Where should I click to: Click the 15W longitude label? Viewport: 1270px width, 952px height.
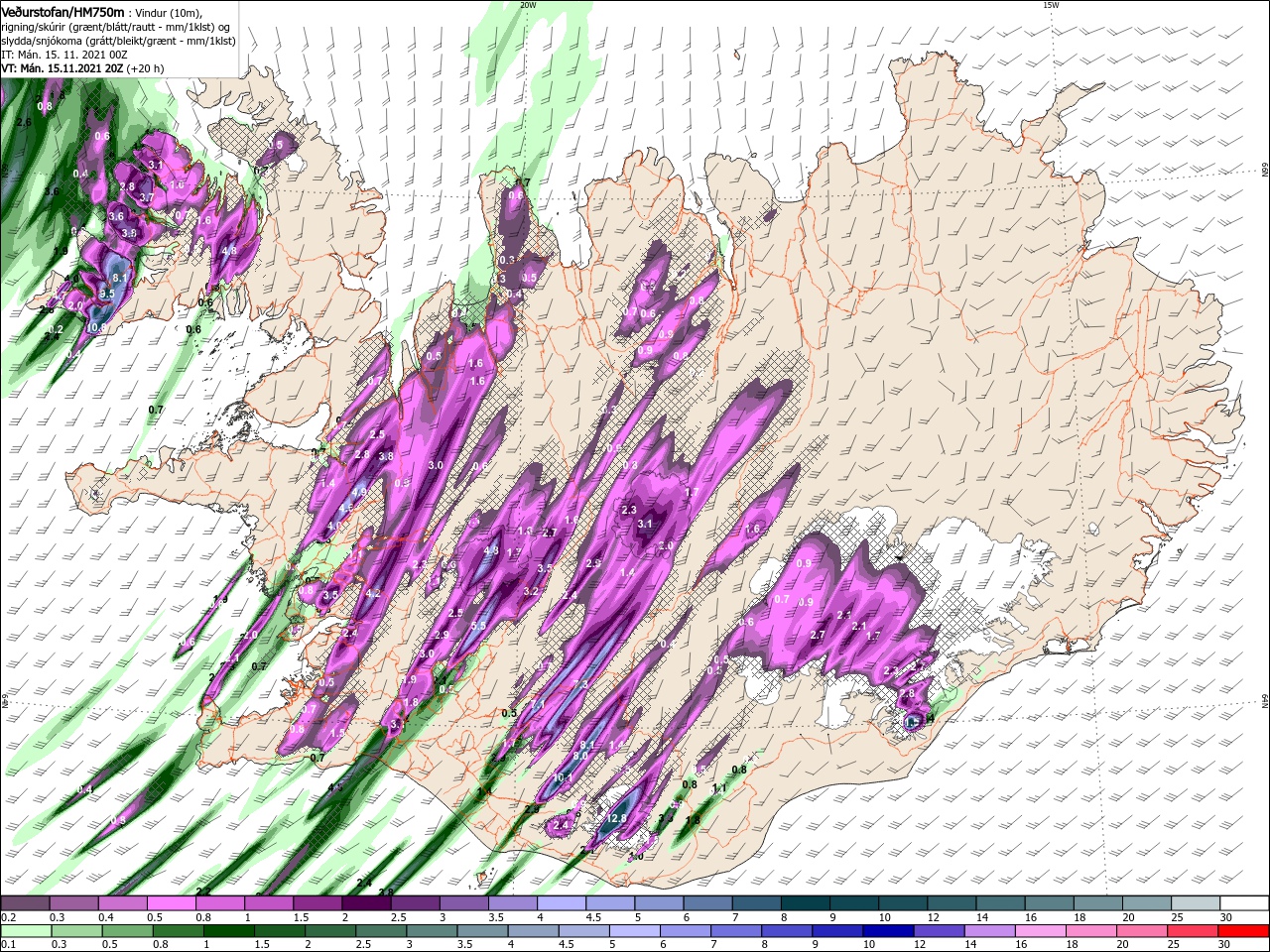pyautogui.click(x=1052, y=5)
